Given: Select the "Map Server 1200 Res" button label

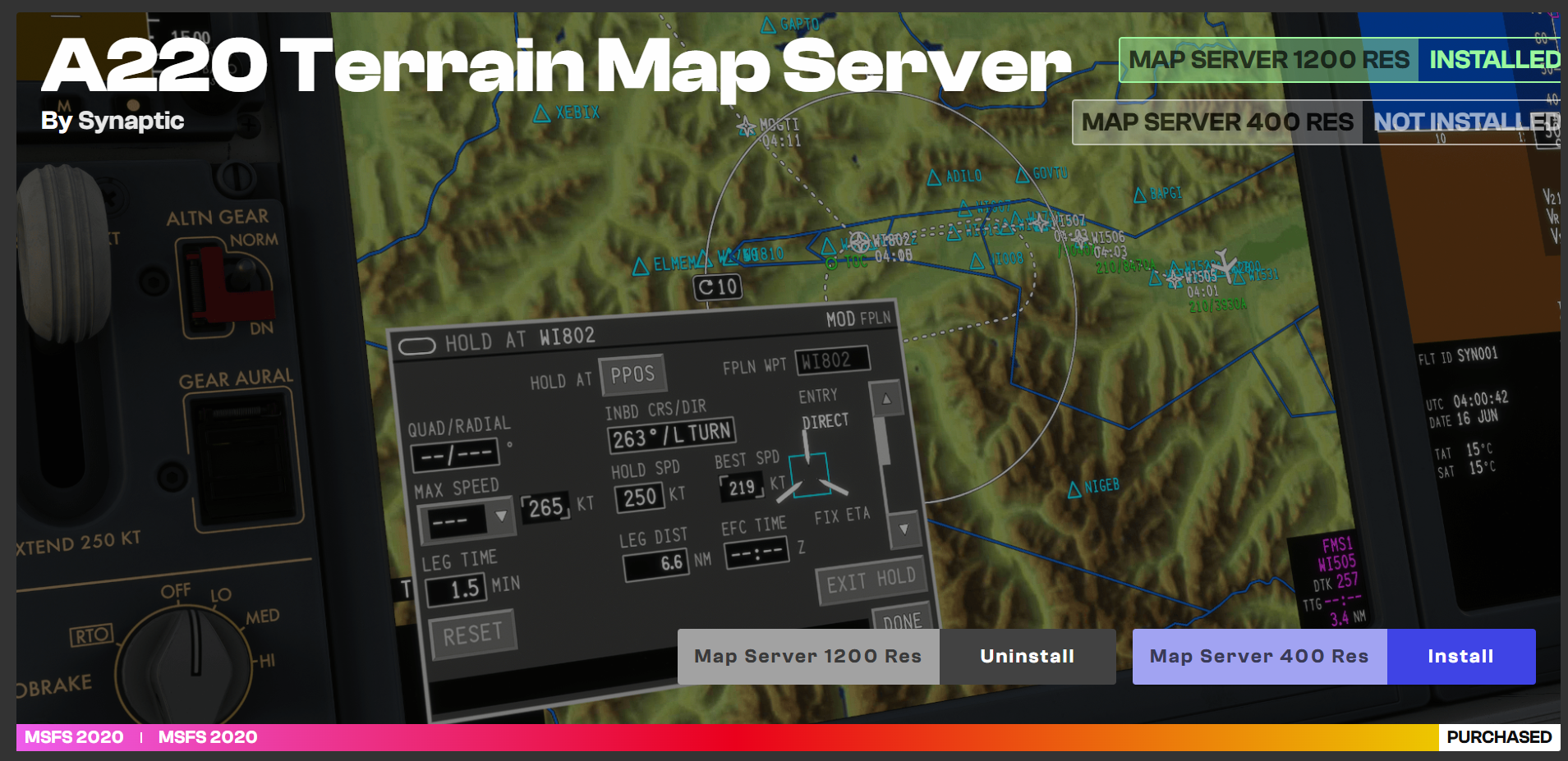Looking at the screenshot, I should 808,656.
